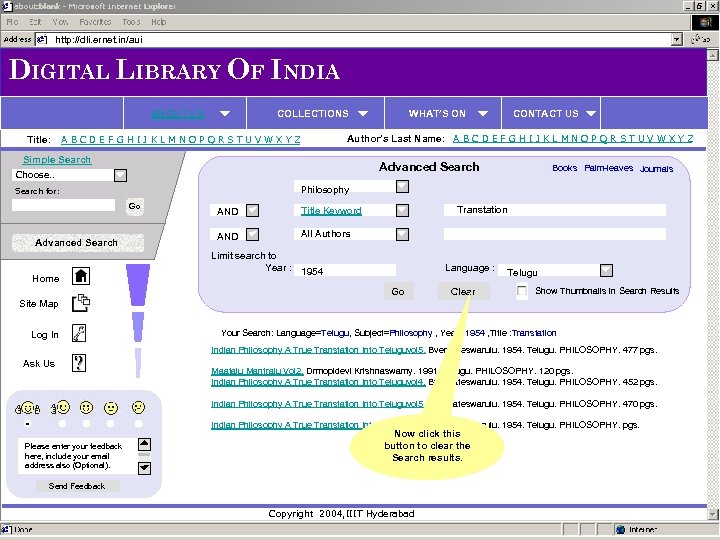Screen dimensions: 720x540
Task: Enable Show Thumbnails in Search Results
Action: (x=522, y=291)
